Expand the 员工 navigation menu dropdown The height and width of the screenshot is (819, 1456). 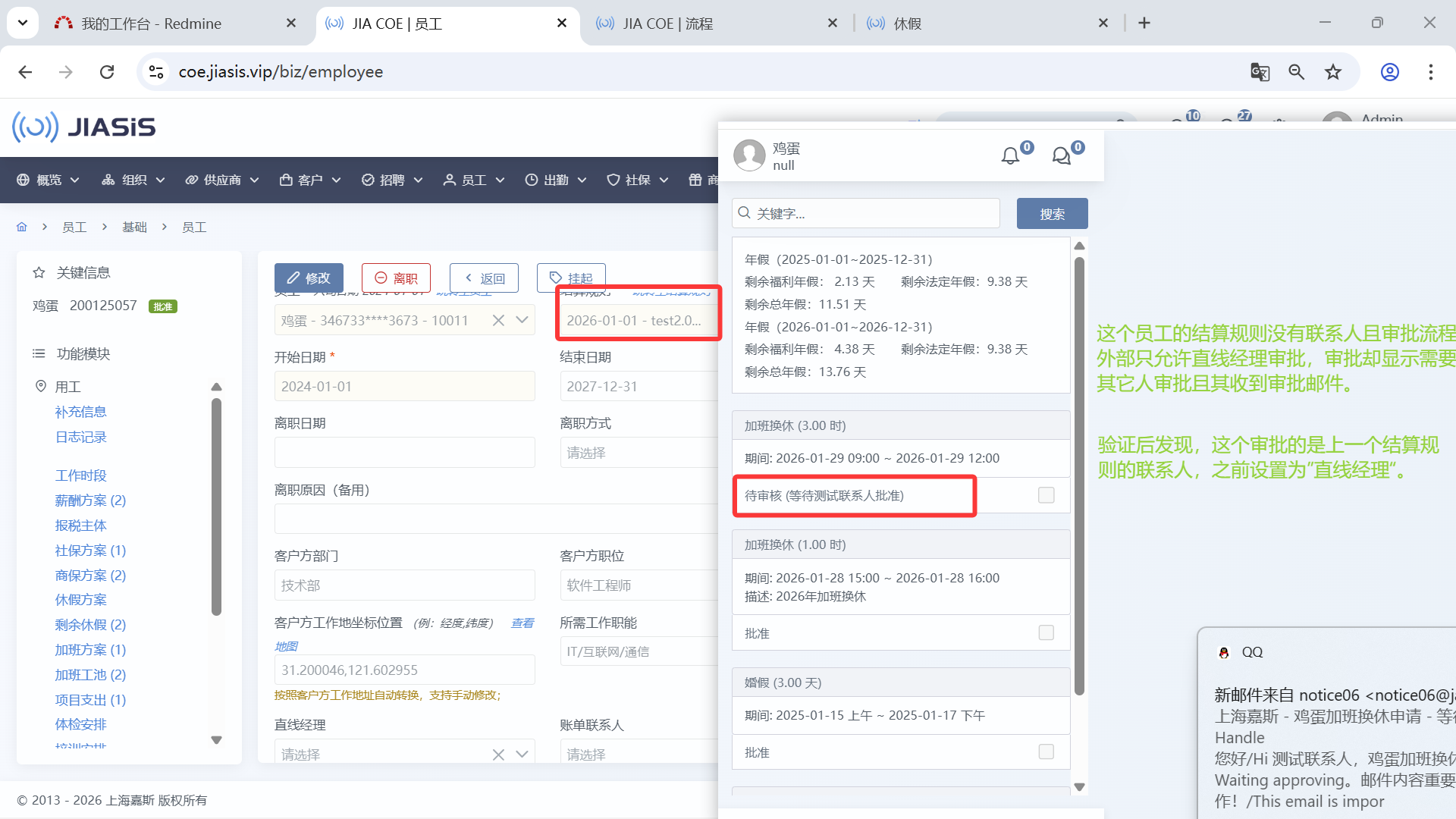(474, 180)
